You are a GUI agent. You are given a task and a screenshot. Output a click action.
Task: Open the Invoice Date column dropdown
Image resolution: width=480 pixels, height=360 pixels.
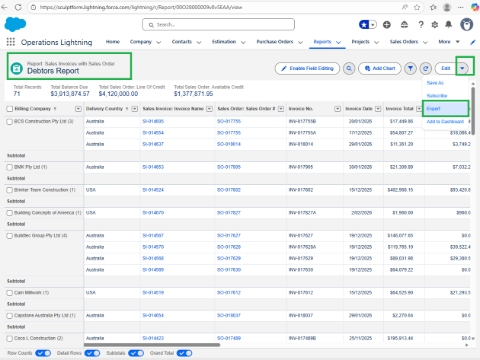[378, 109]
